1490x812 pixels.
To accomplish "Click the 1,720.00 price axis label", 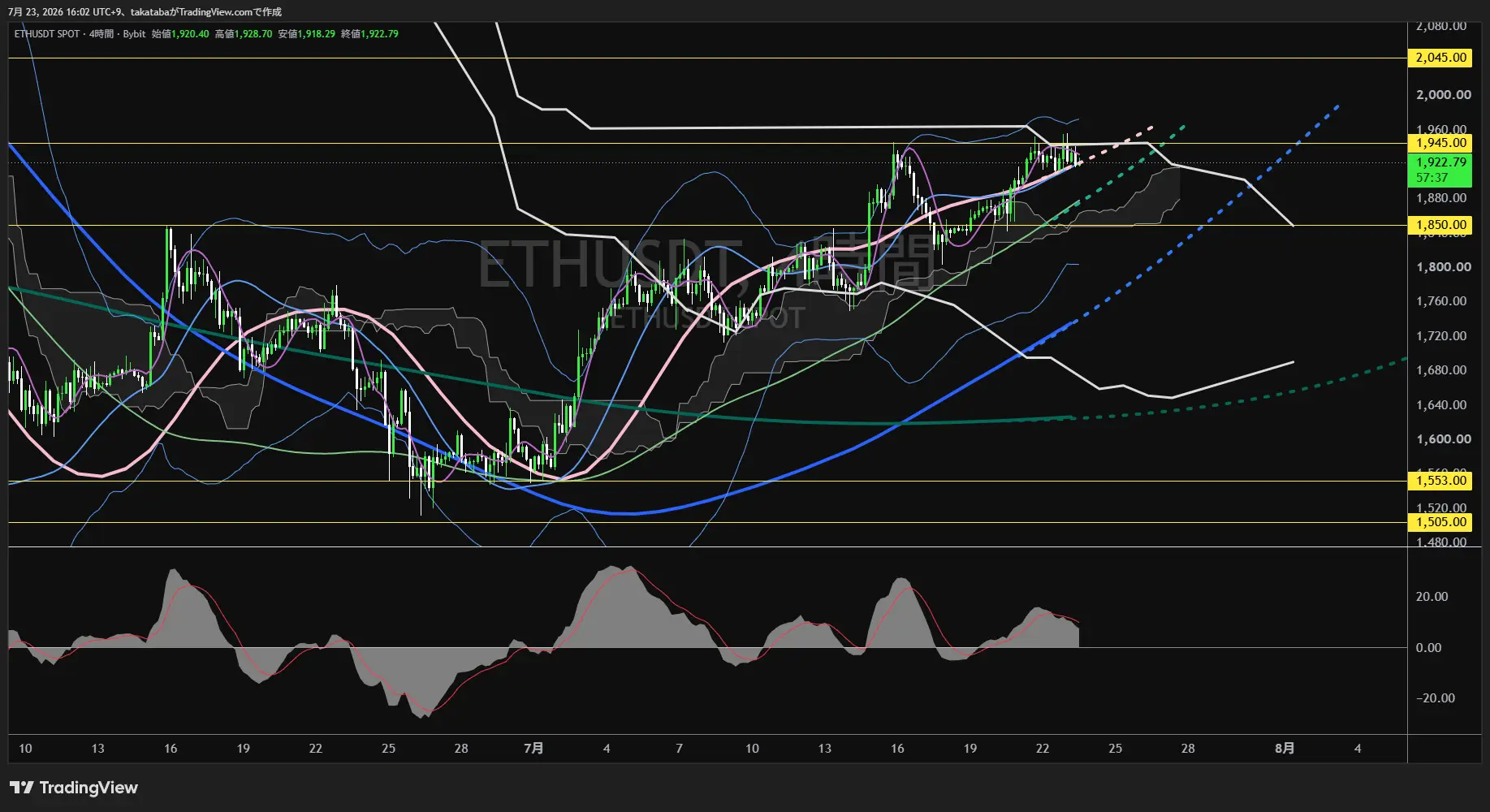I will pyautogui.click(x=1441, y=336).
